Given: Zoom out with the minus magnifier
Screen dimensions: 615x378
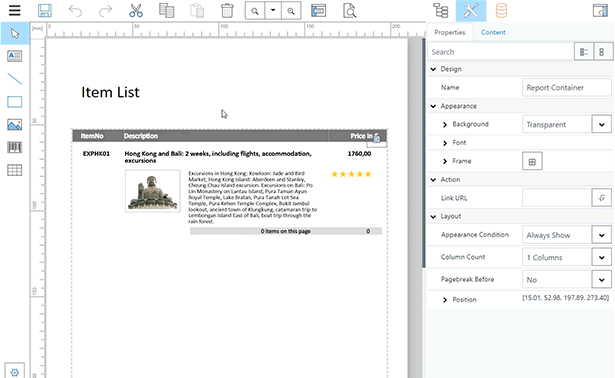Looking at the screenshot, I should tap(255, 11).
